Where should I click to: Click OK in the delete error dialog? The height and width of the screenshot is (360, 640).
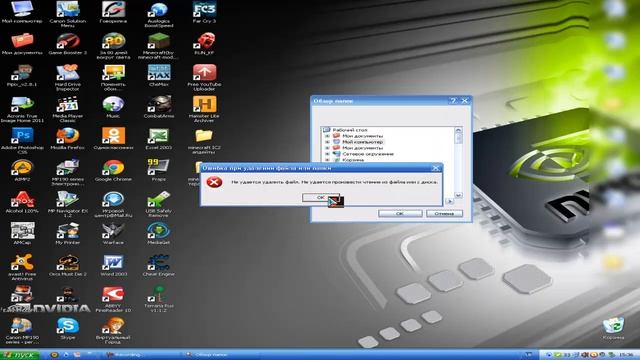coord(321,198)
